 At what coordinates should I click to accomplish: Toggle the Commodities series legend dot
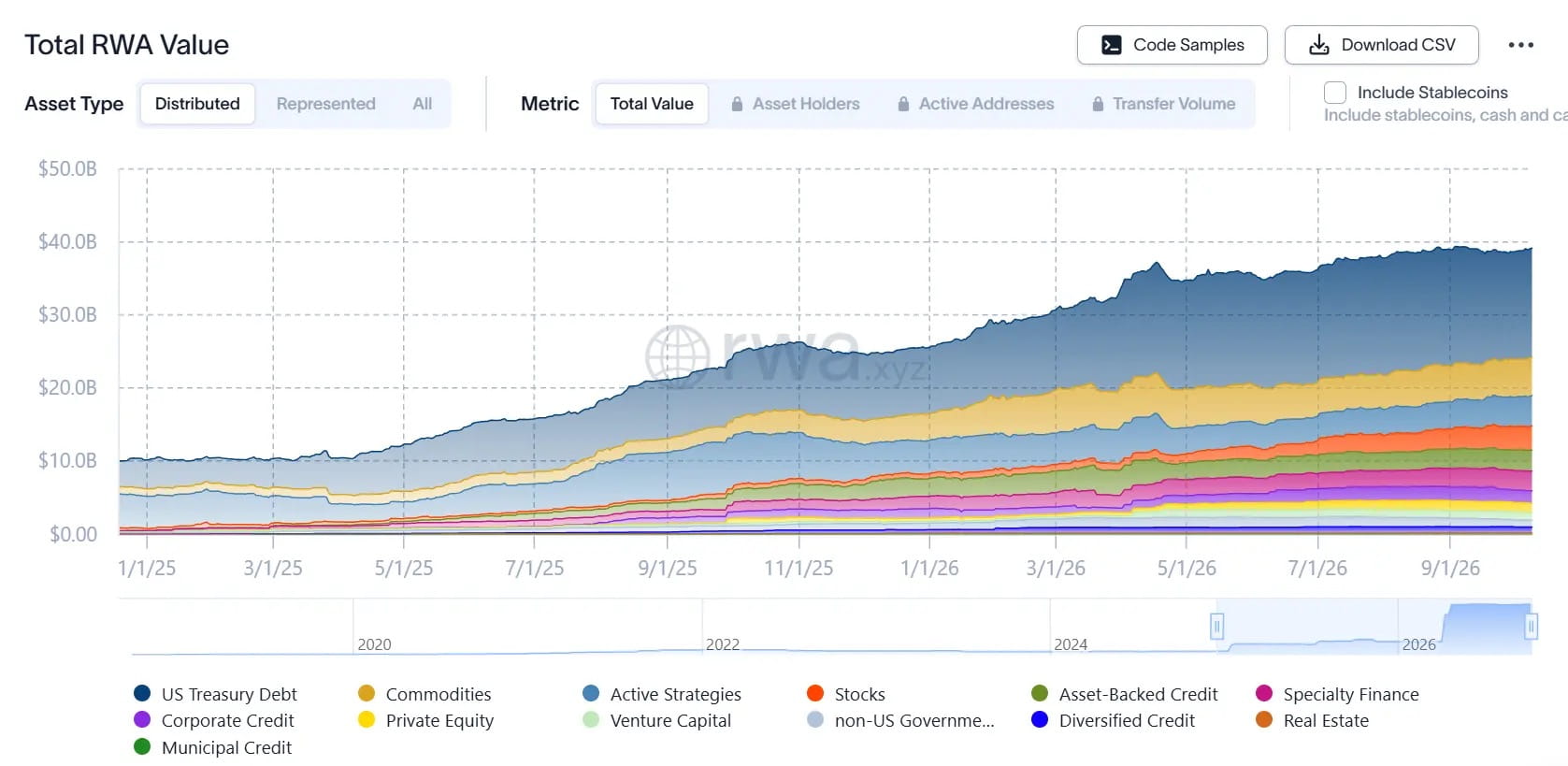tap(367, 693)
